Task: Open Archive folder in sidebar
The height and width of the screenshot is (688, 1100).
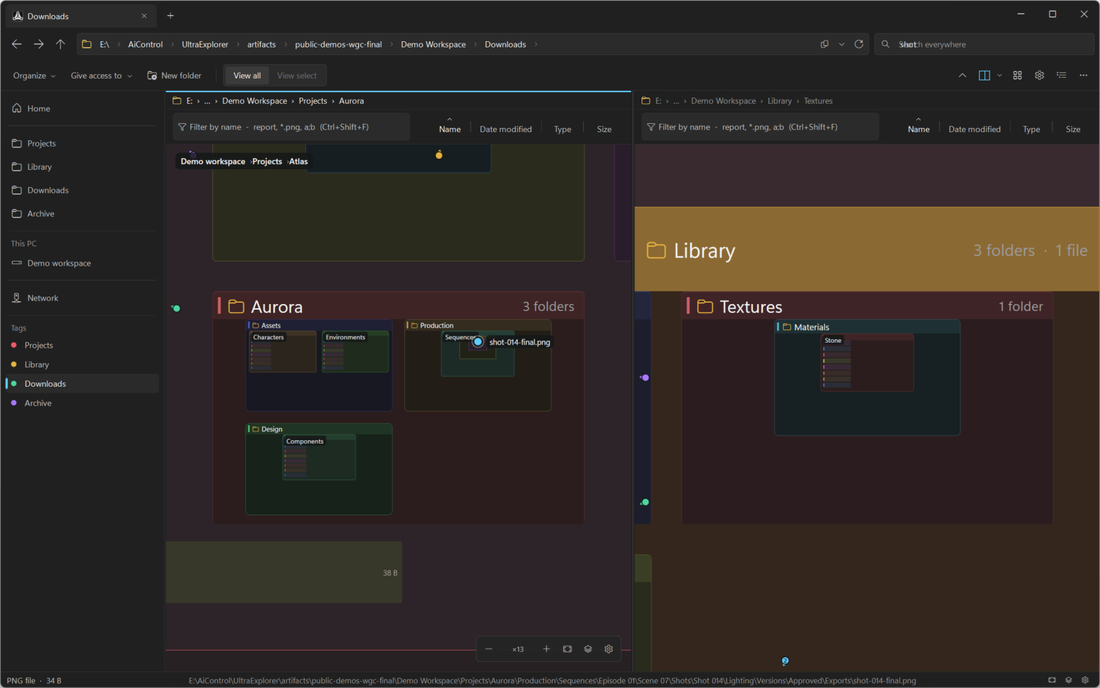Action: pyautogui.click(x=82, y=213)
